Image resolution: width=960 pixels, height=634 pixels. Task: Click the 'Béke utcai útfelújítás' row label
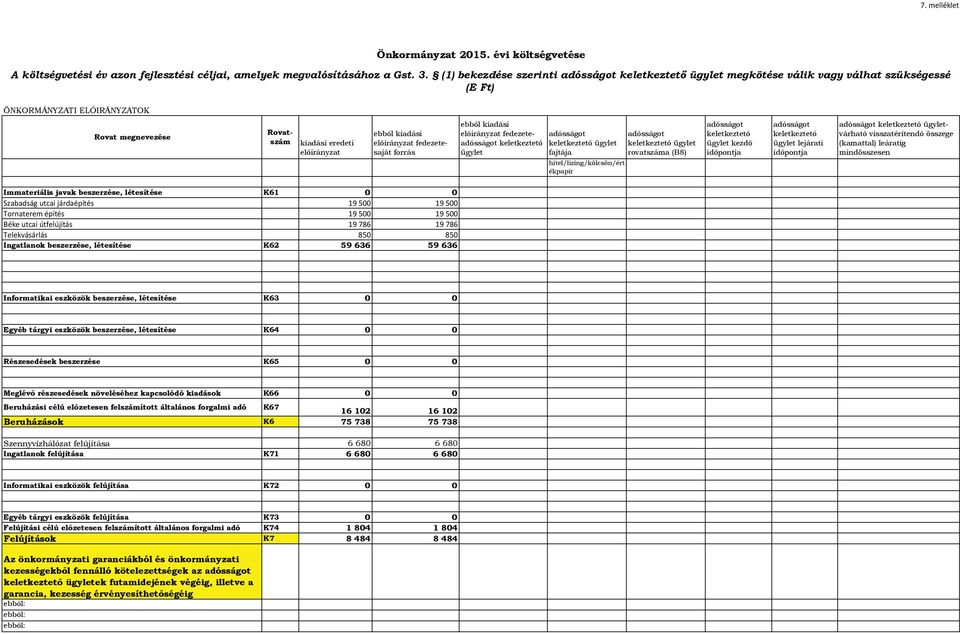(38, 224)
